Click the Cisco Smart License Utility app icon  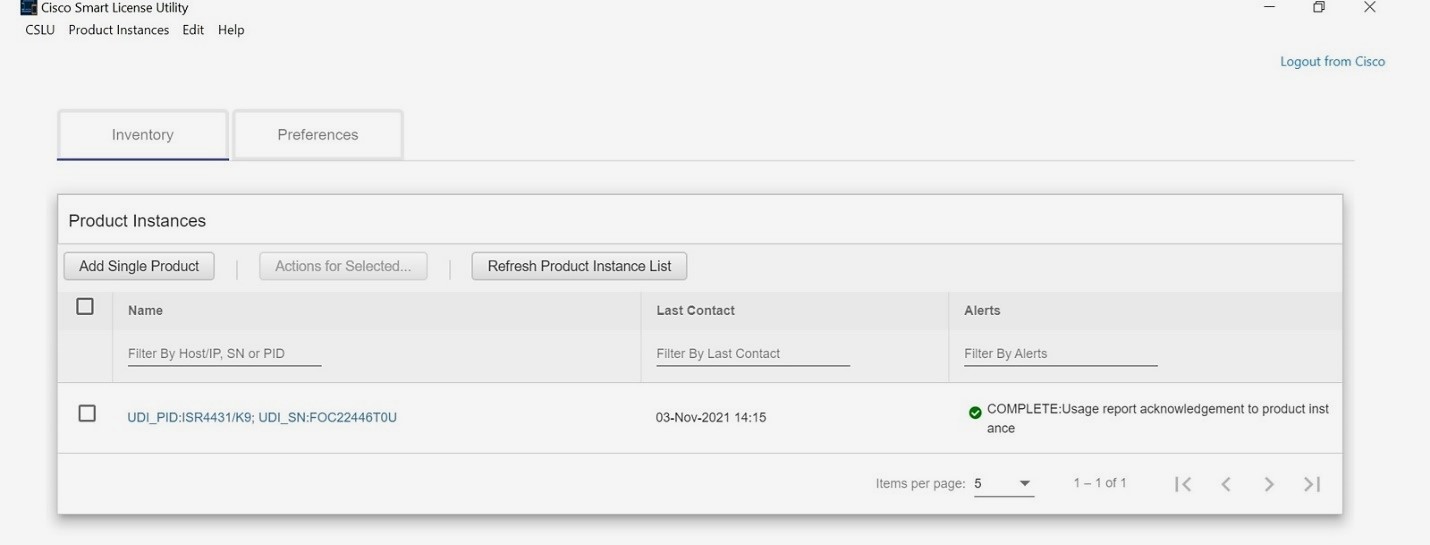tap(28, 8)
